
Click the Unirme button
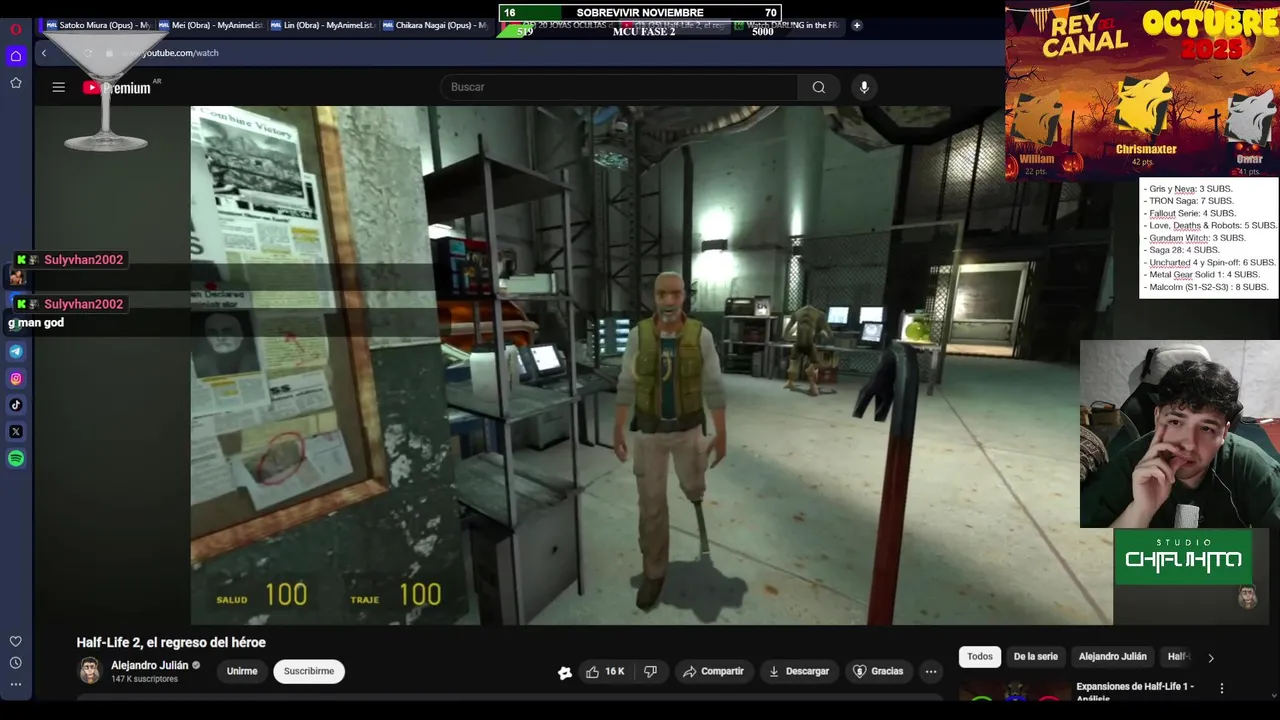point(242,672)
